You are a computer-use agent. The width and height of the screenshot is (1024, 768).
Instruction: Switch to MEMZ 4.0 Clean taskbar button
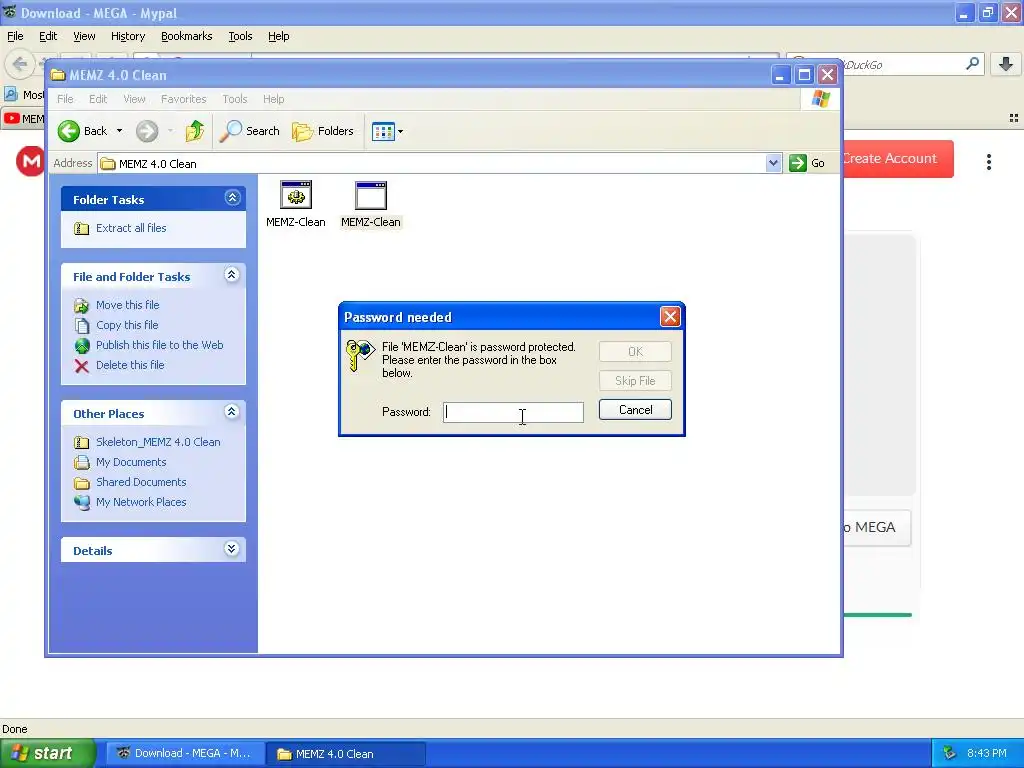[x=346, y=754]
